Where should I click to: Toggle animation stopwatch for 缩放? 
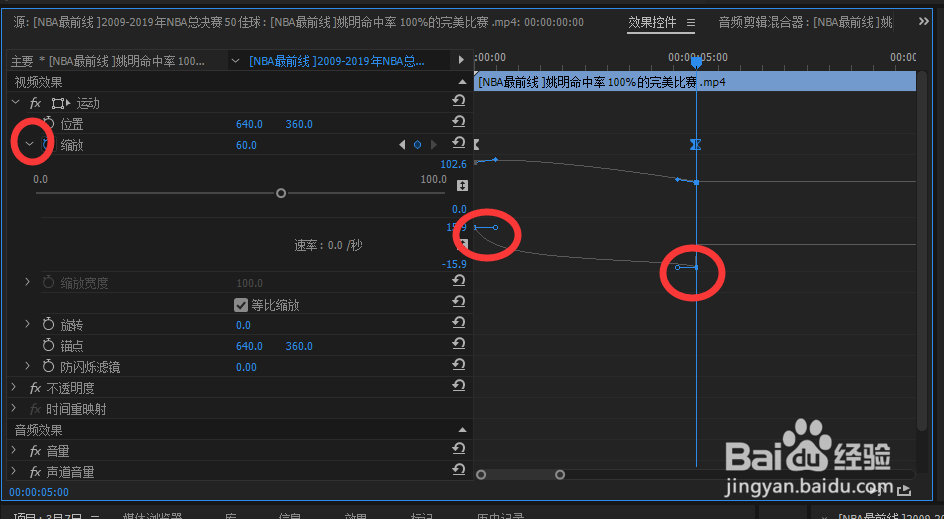[x=49, y=145]
